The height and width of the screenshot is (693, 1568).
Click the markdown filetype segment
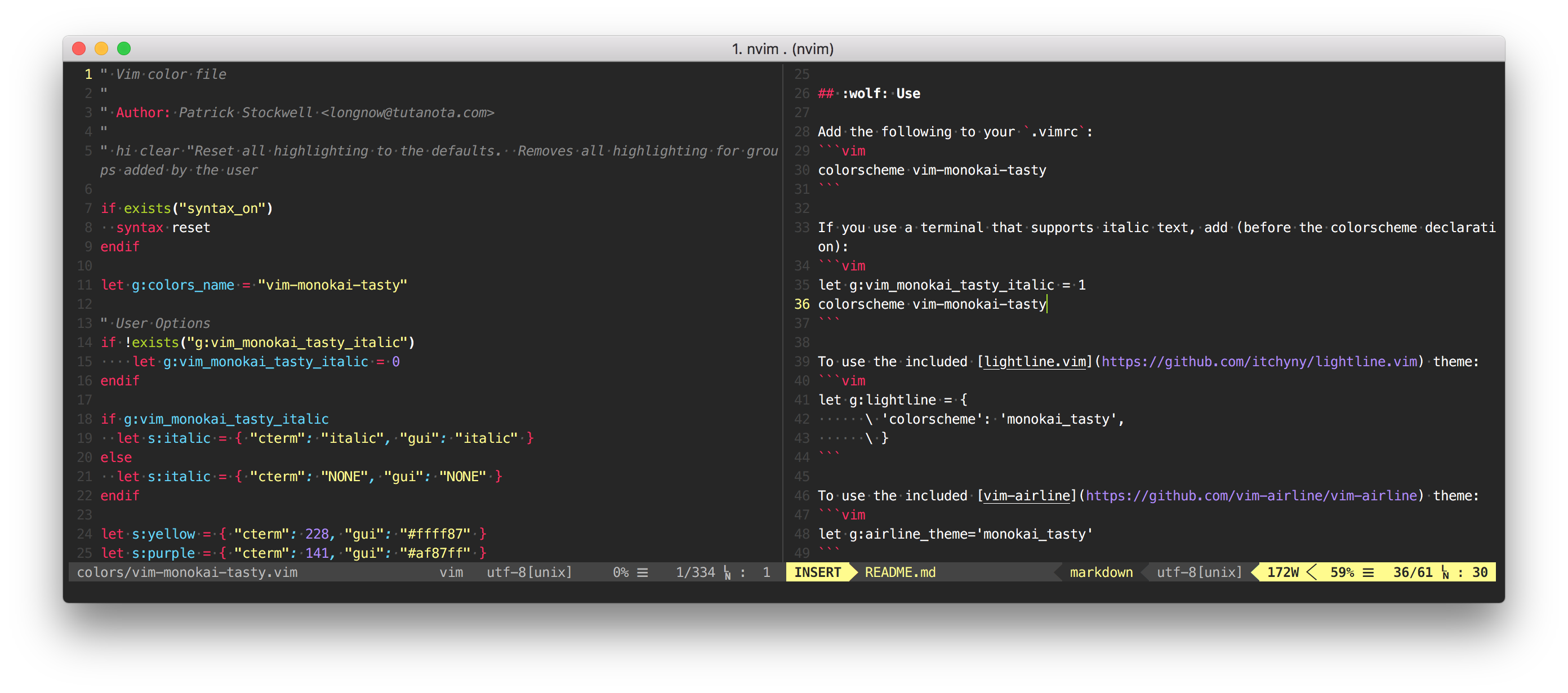click(1101, 572)
